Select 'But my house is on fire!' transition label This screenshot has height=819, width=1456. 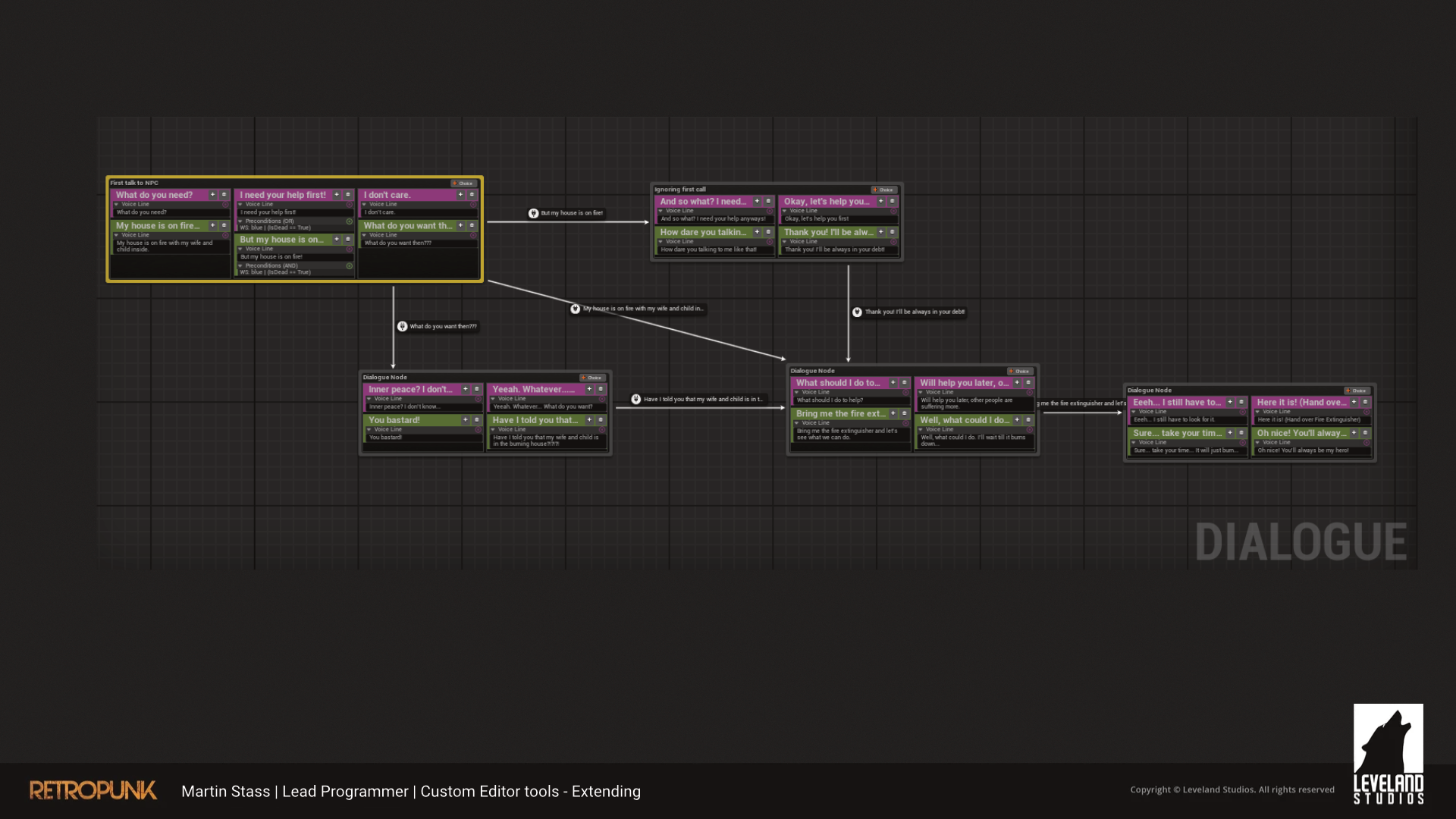click(x=572, y=214)
